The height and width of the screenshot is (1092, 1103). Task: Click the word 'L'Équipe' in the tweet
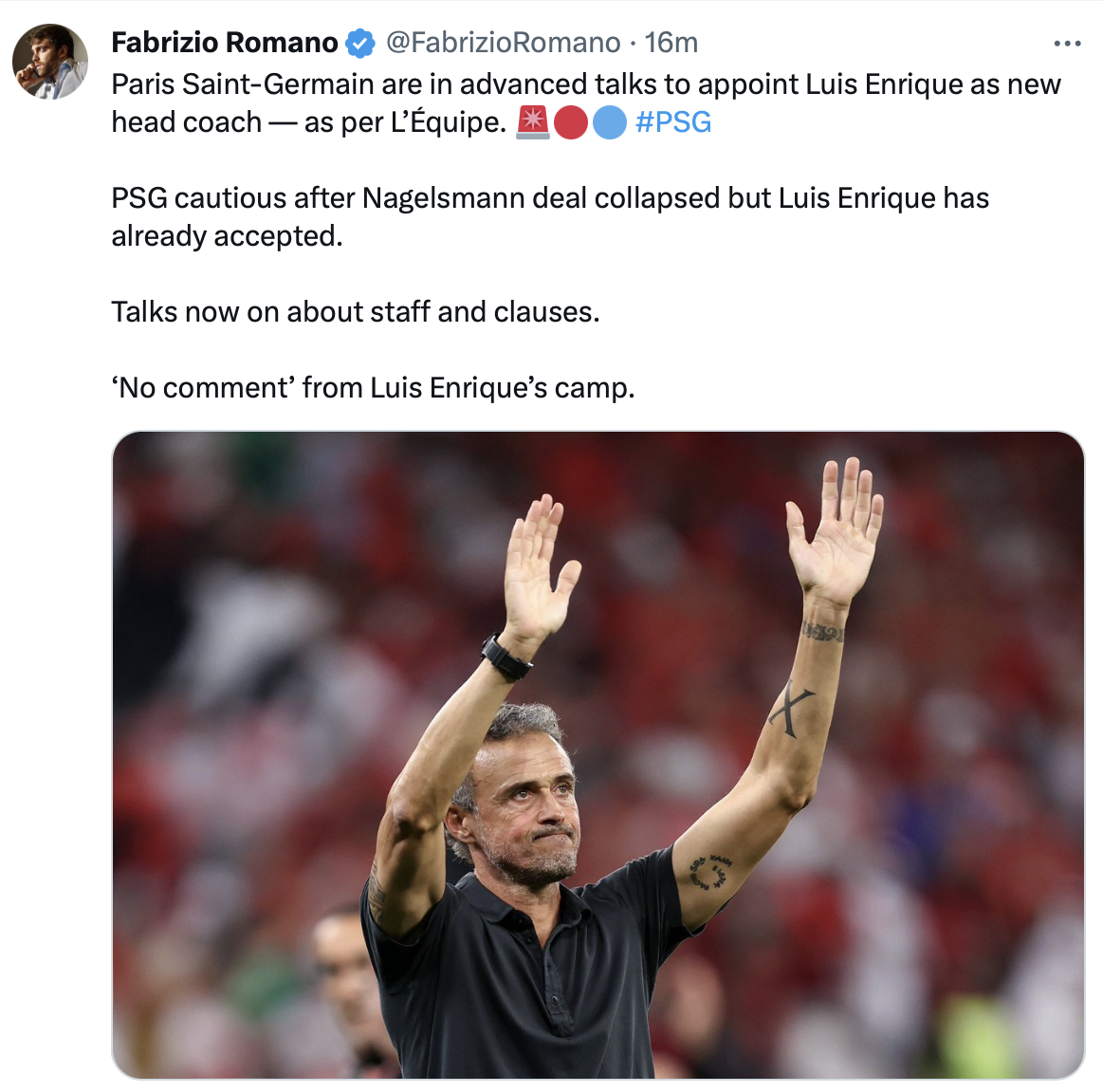[x=448, y=122]
